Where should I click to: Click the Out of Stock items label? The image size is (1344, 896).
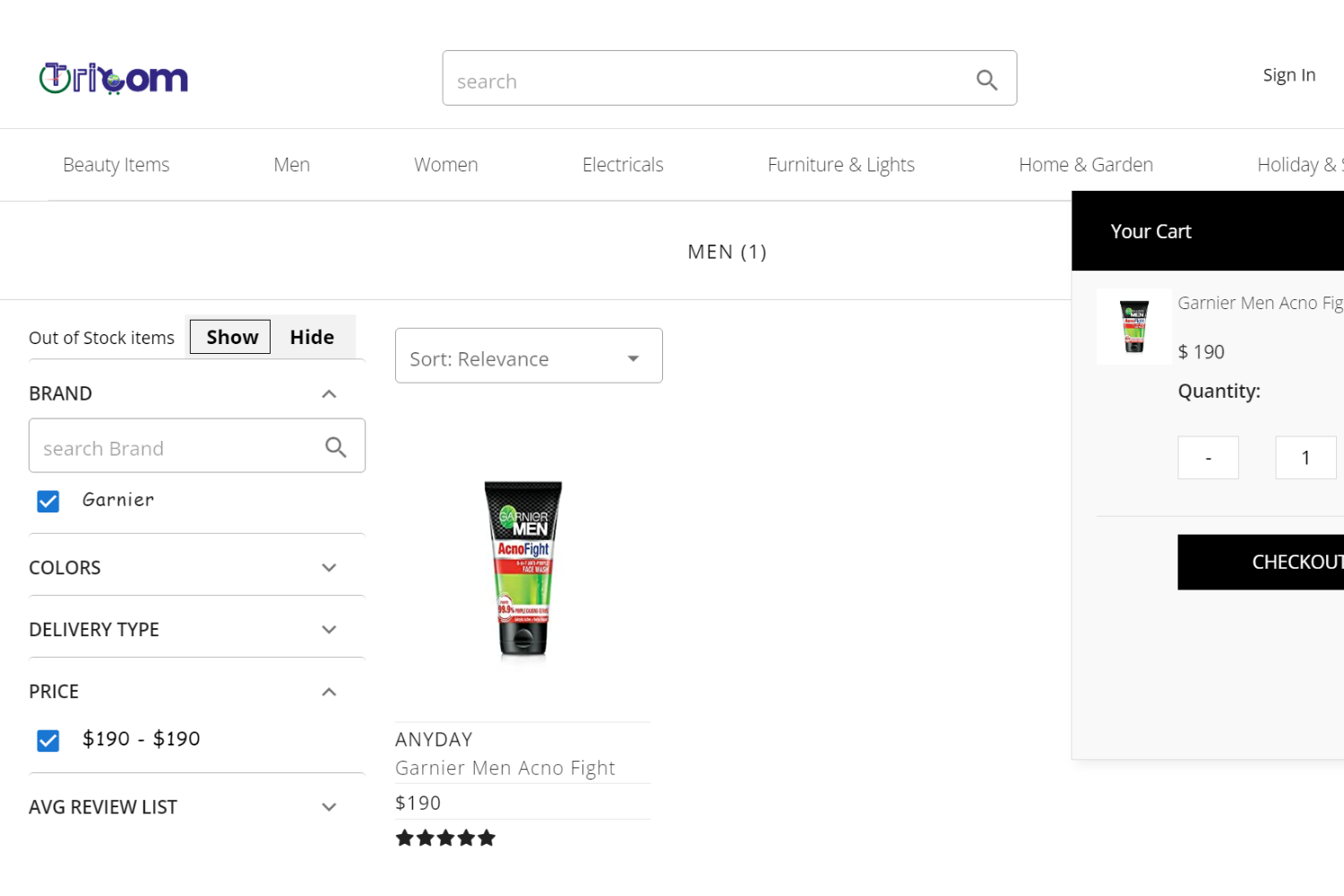tap(101, 338)
